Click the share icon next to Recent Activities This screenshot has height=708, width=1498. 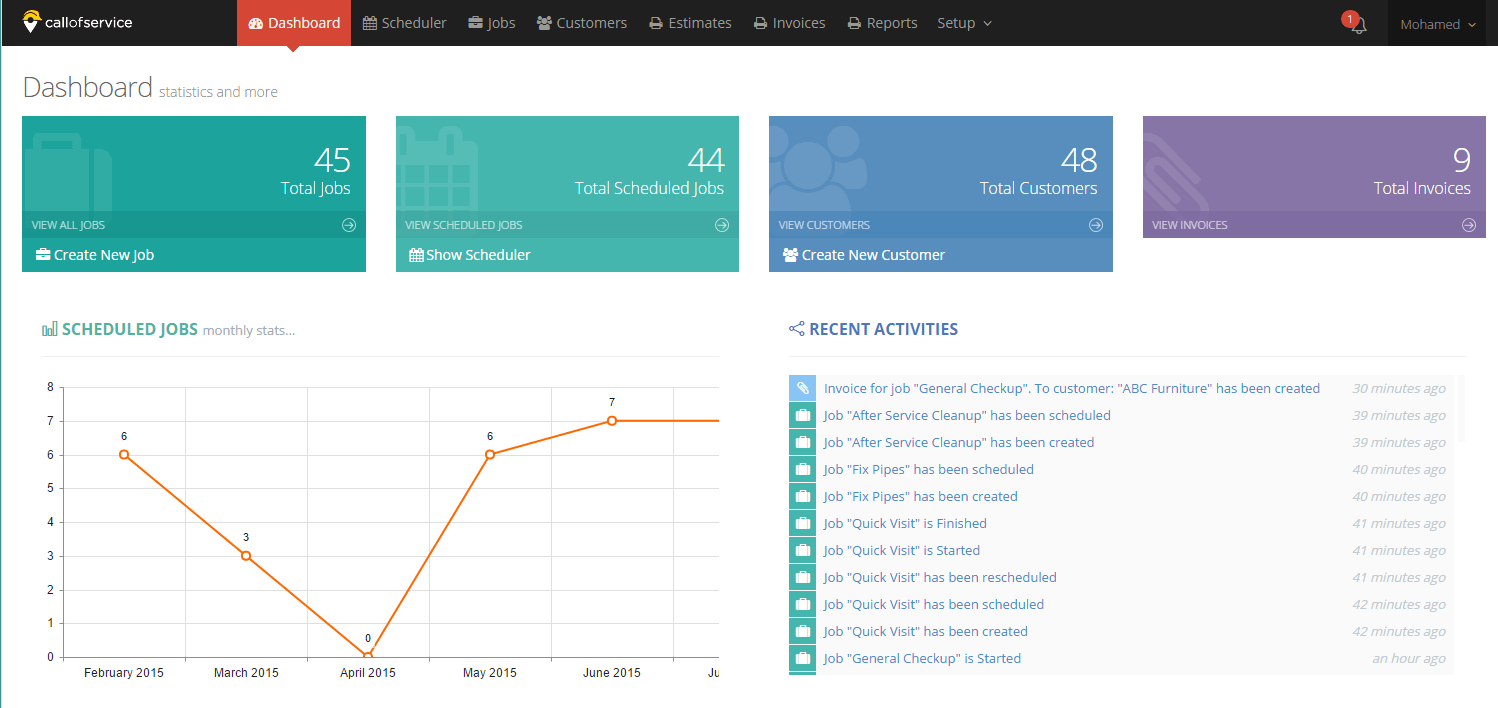(797, 329)
